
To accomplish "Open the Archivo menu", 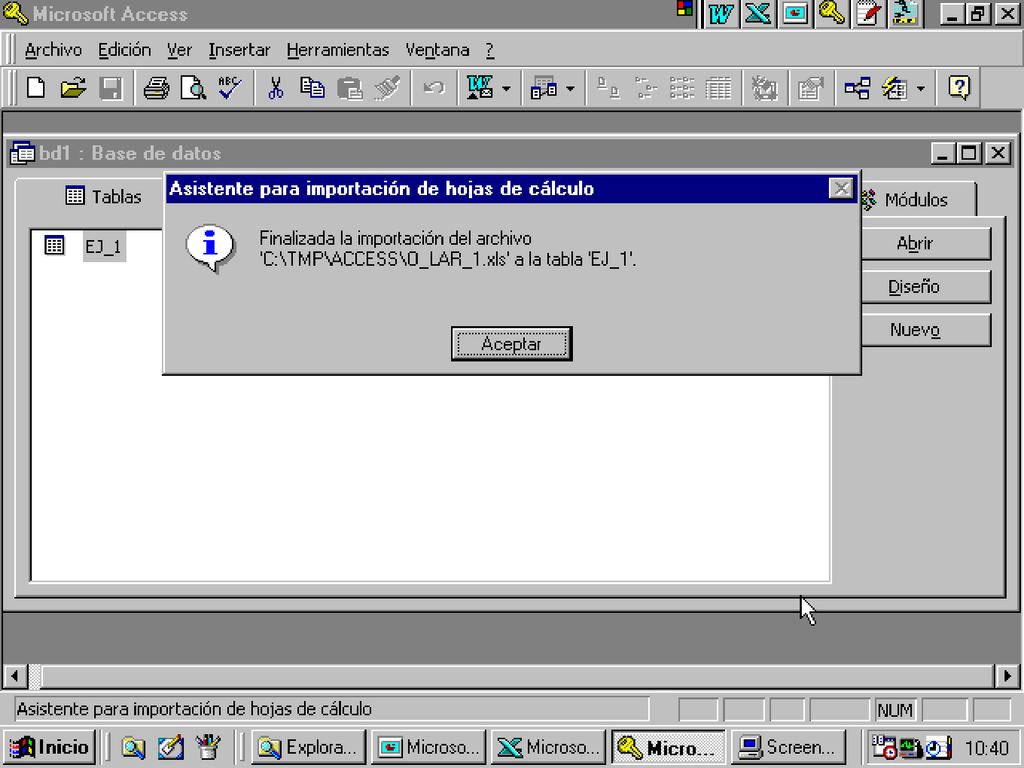I will [53, 50].
